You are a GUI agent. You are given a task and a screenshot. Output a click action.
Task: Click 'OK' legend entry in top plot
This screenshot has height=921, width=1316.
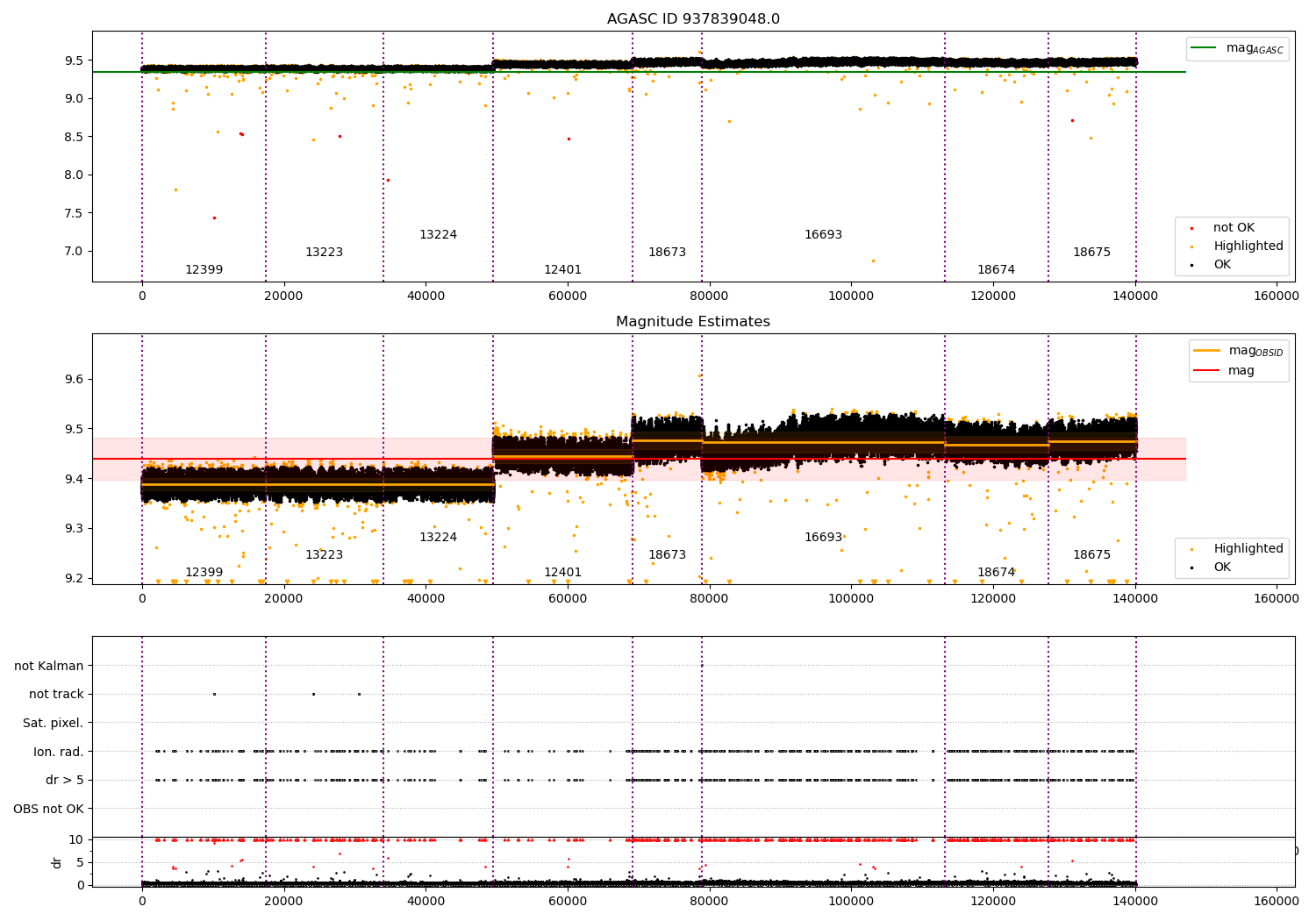pyautogui.click(x=1222, y=265)
